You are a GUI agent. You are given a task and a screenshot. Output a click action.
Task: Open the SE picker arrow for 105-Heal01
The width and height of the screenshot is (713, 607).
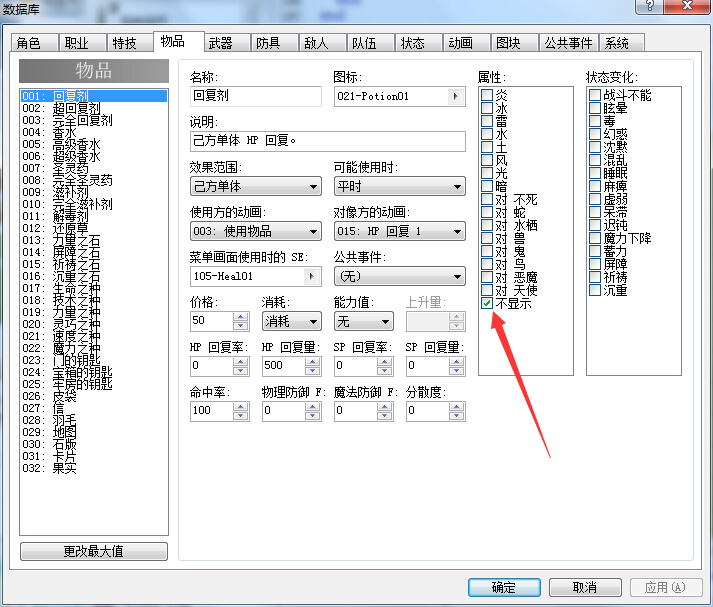click(x=311, y=276)
